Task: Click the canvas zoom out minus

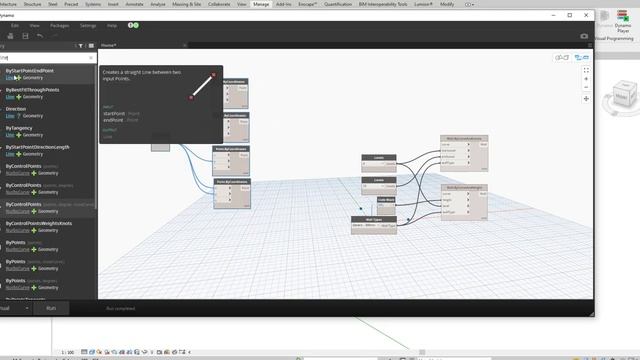Action: 586,87
